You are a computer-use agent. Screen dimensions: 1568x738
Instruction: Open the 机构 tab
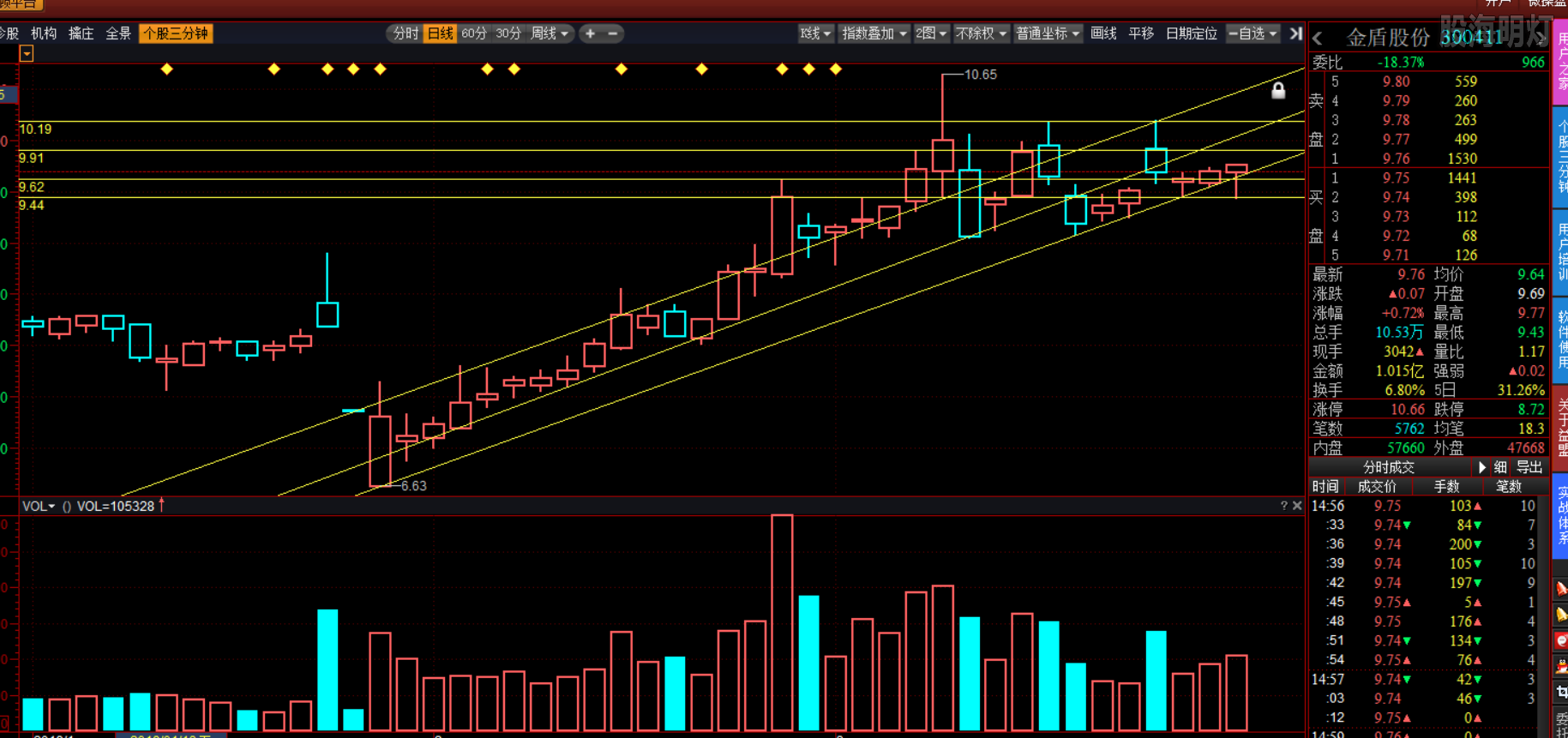(44, 33)
